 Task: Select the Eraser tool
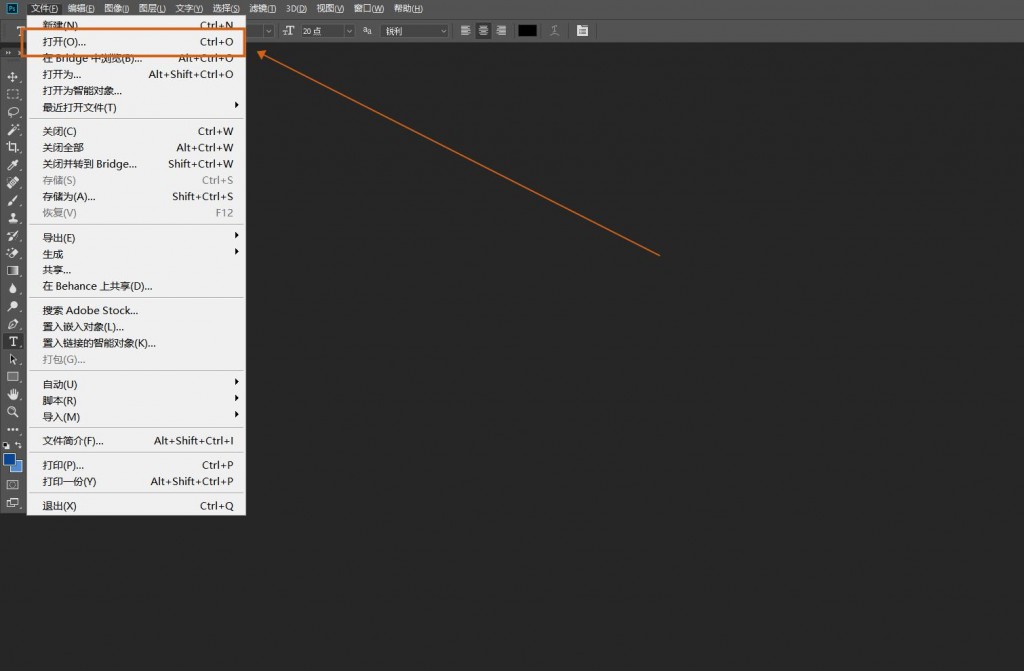[12, 253]
